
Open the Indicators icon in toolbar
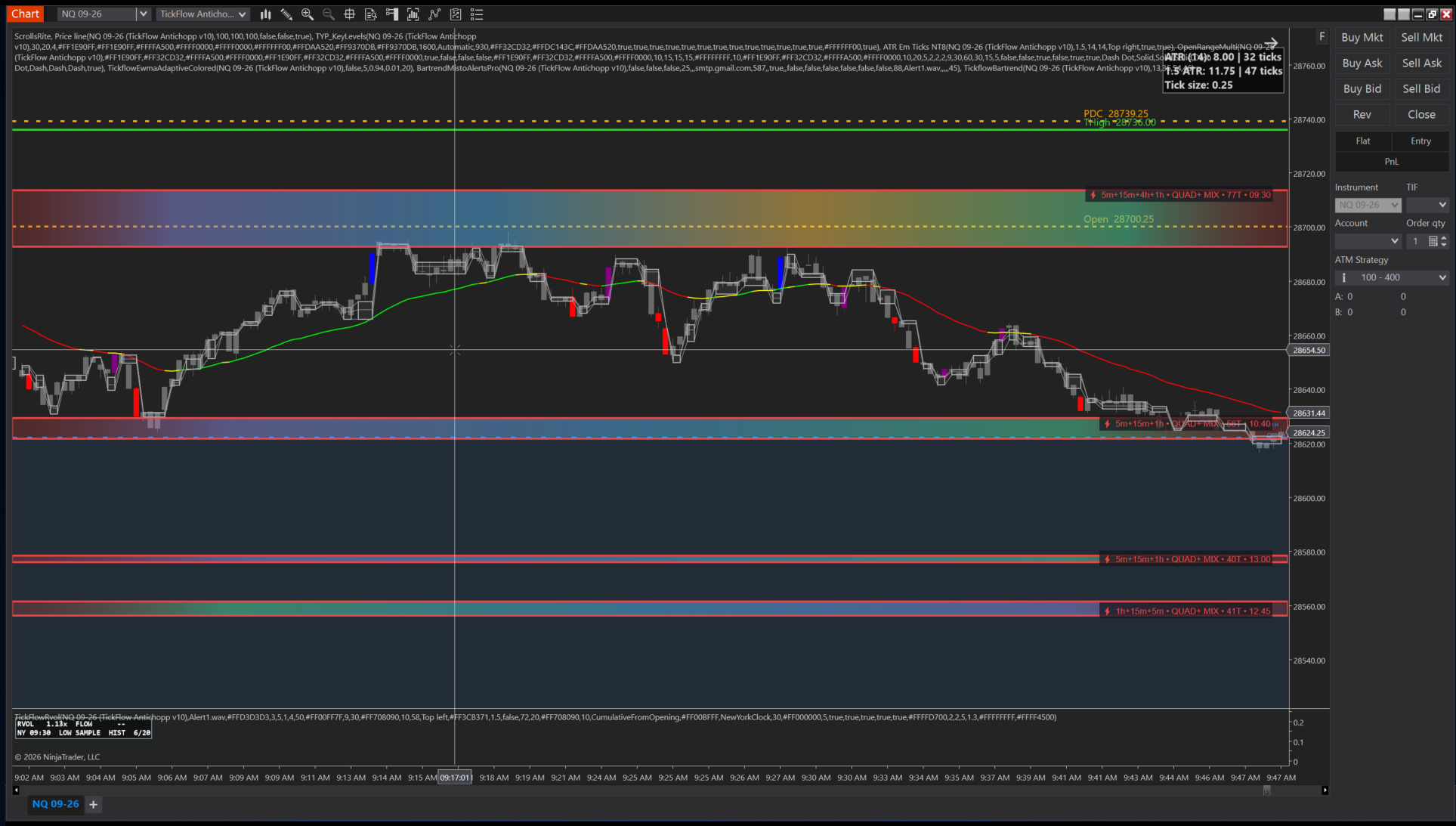pyautogui.click(x=413, y=14)
